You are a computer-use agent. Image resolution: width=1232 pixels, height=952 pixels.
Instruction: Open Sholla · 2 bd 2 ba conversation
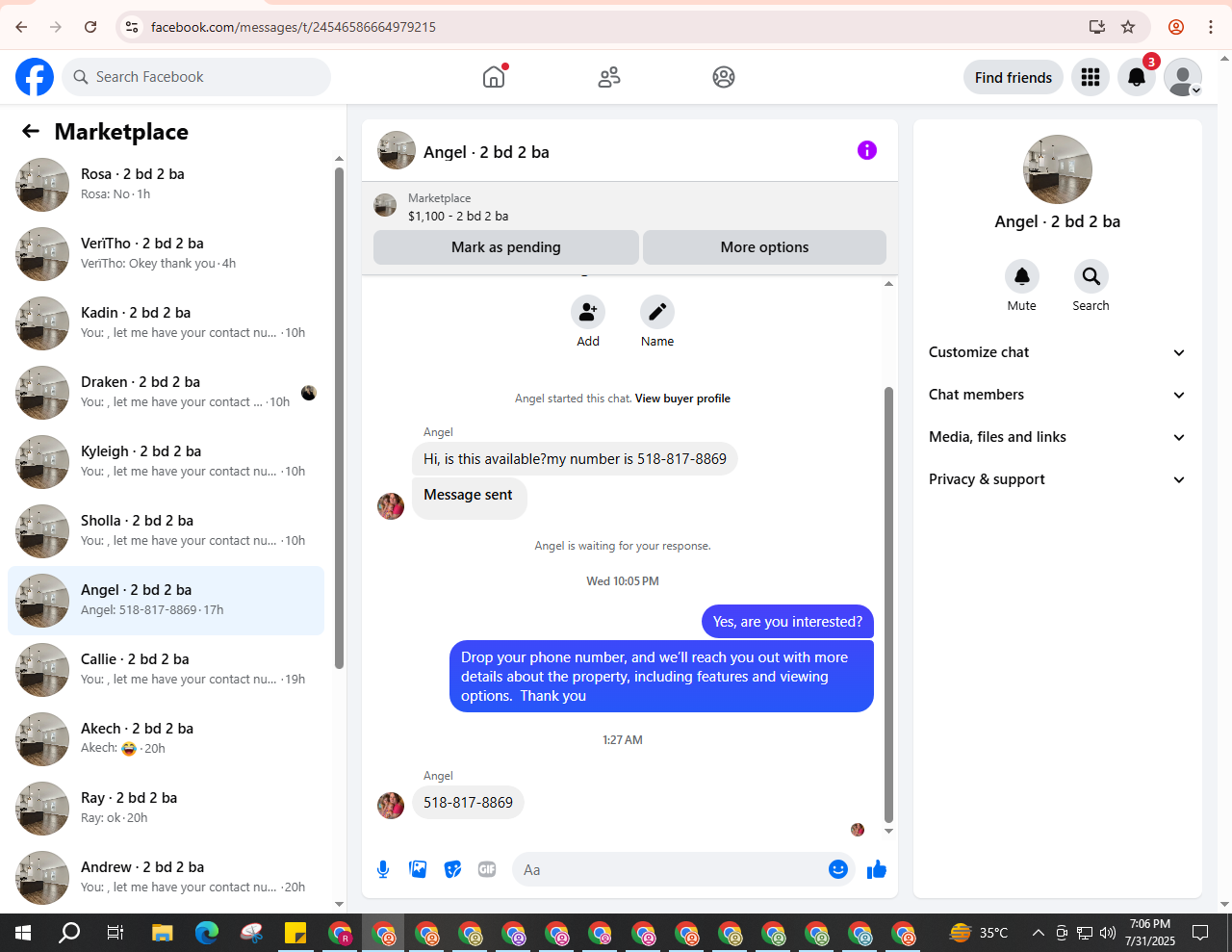pos(167,531)
